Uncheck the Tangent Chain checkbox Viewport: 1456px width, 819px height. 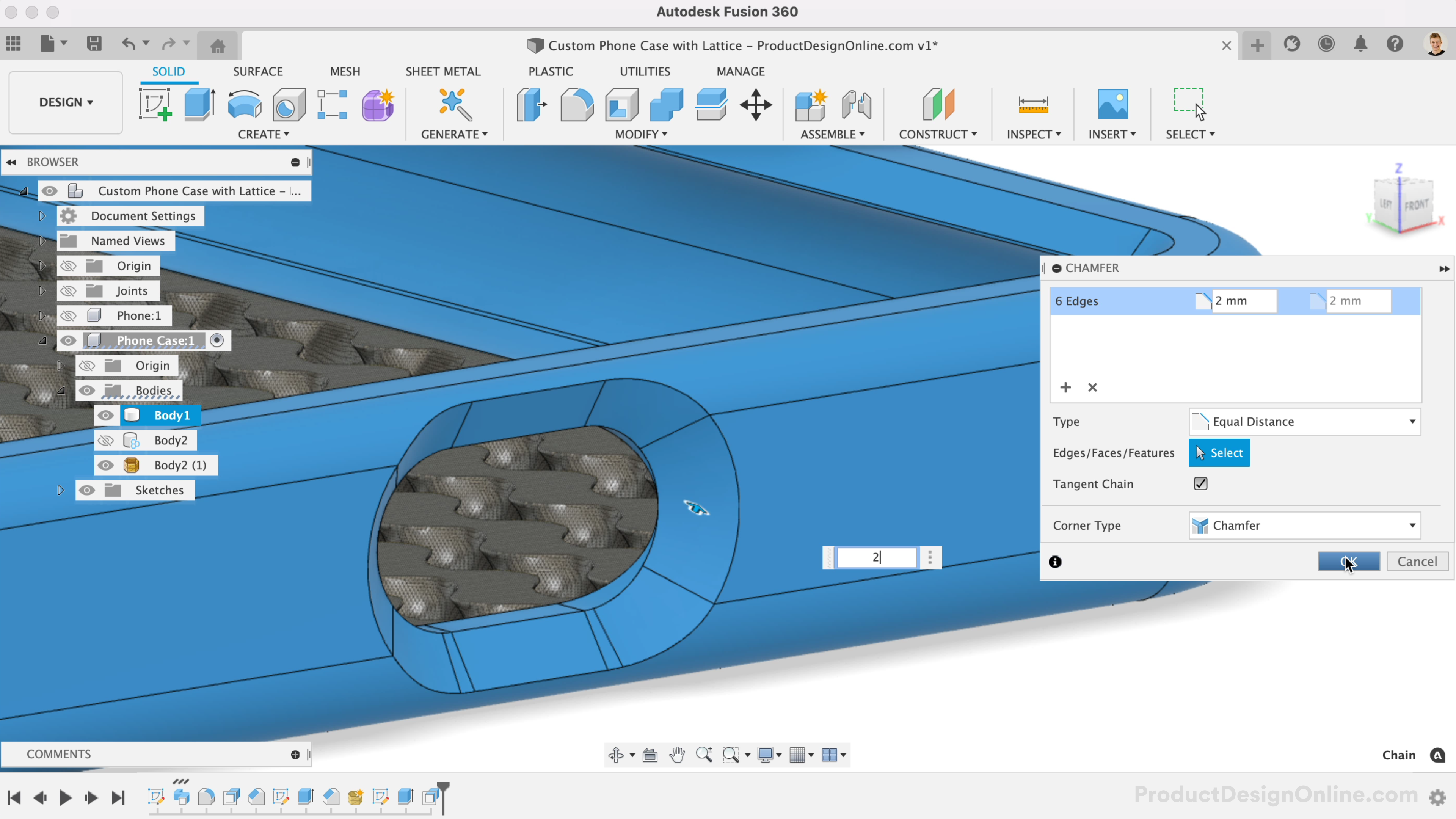1200,484
